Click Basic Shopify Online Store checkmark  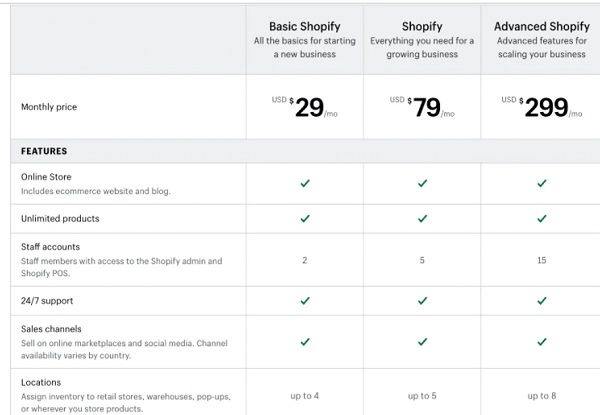305,183
